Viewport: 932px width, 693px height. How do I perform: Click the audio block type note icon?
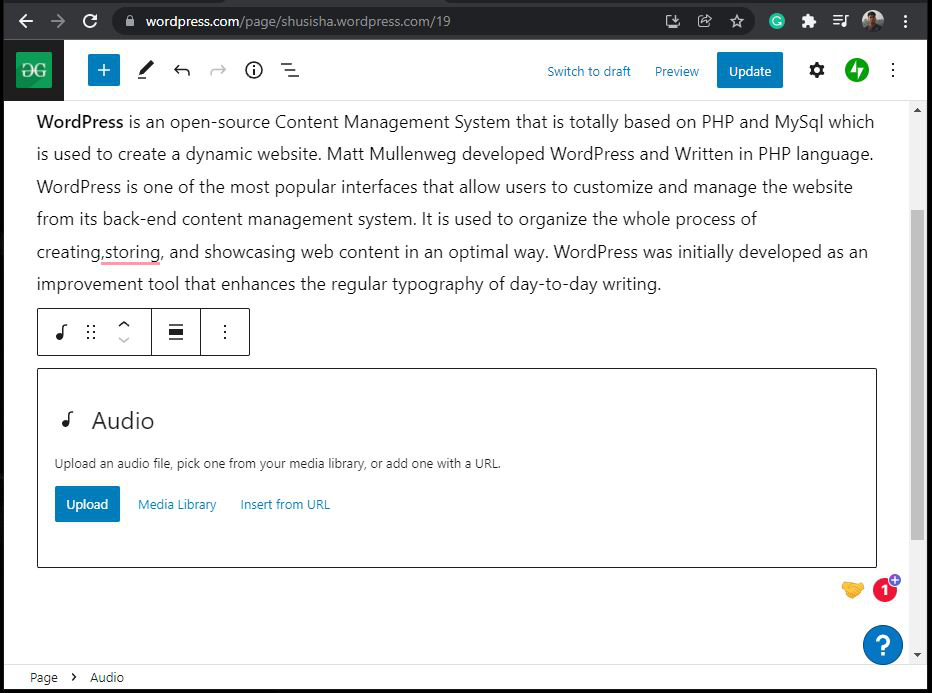pos(61,332)
